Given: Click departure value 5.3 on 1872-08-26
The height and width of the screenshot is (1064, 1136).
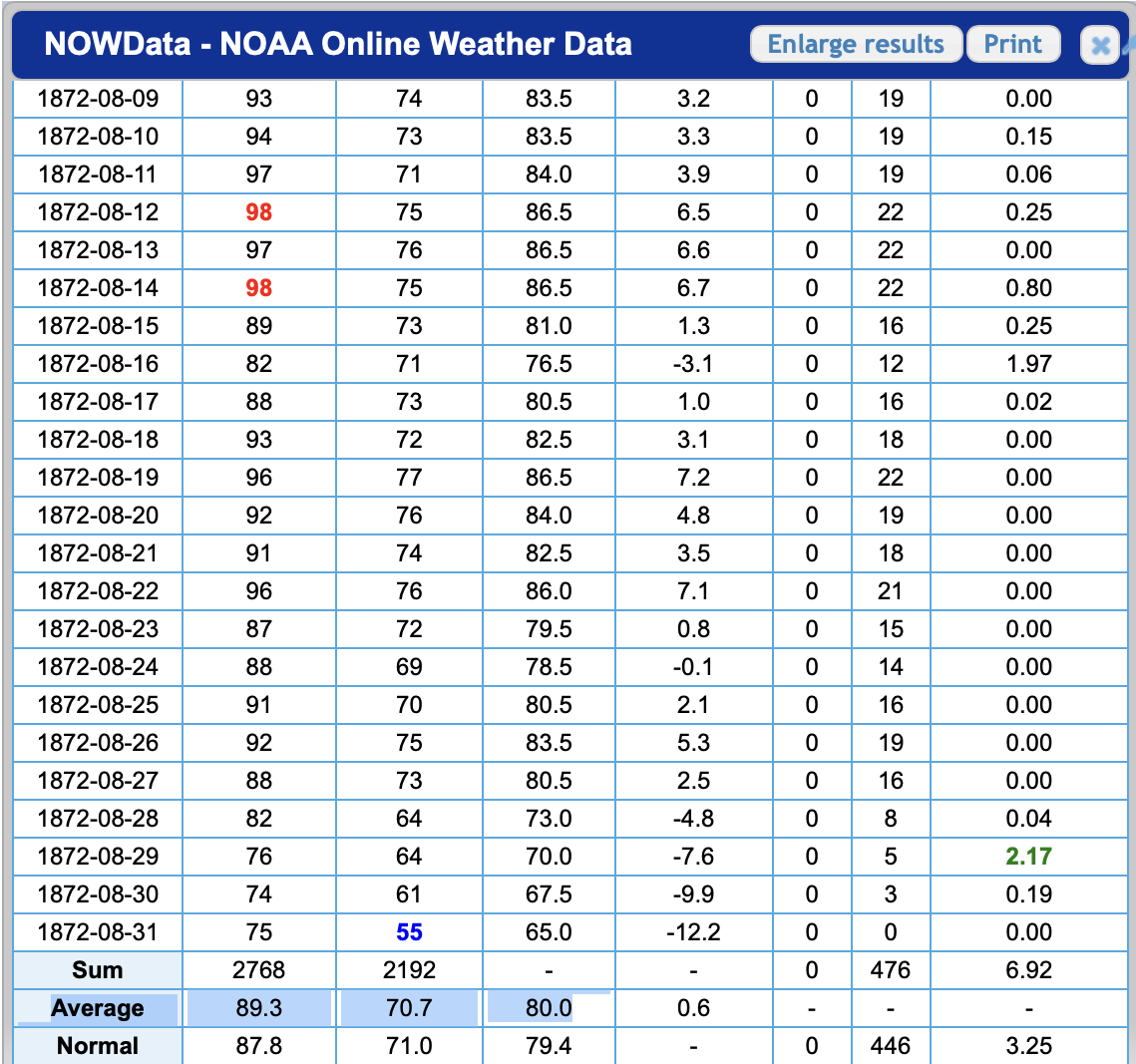Looking at the screenshot, I should point(693,743).
